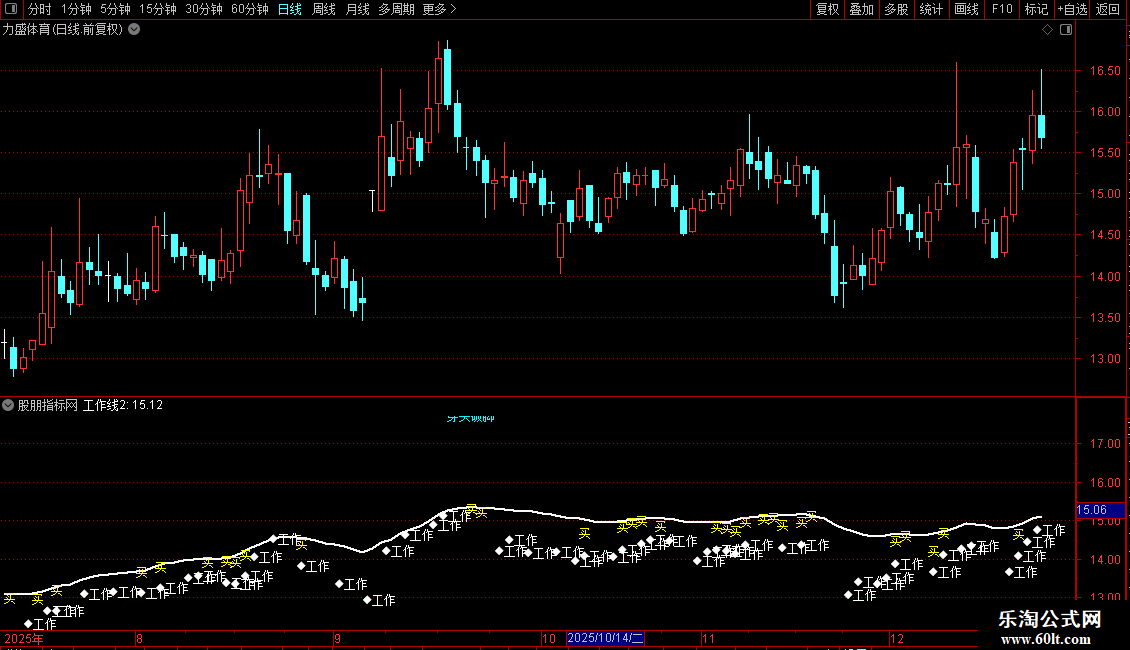Open the dropdown next to 力盛体育(日线.前复权)

point(134,30)
